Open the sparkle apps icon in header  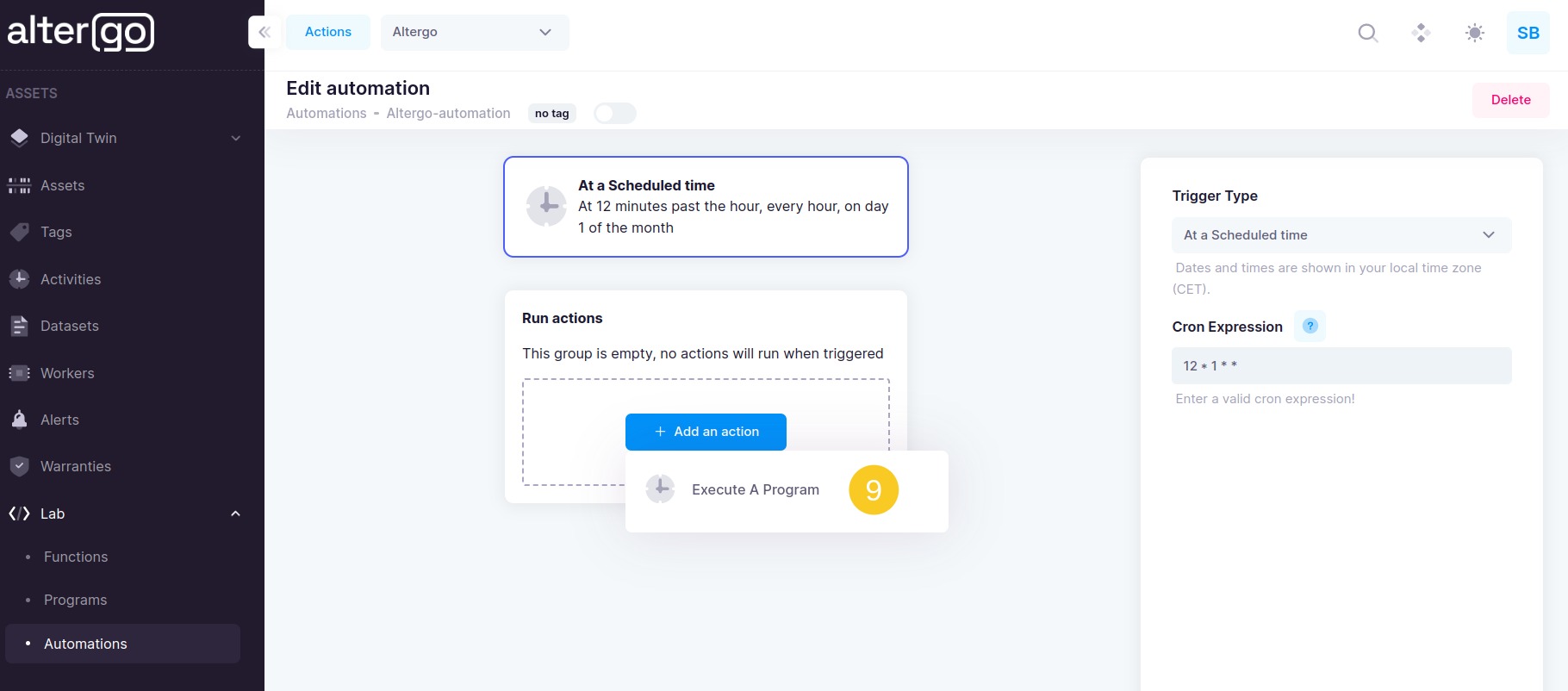(1421, 33)
